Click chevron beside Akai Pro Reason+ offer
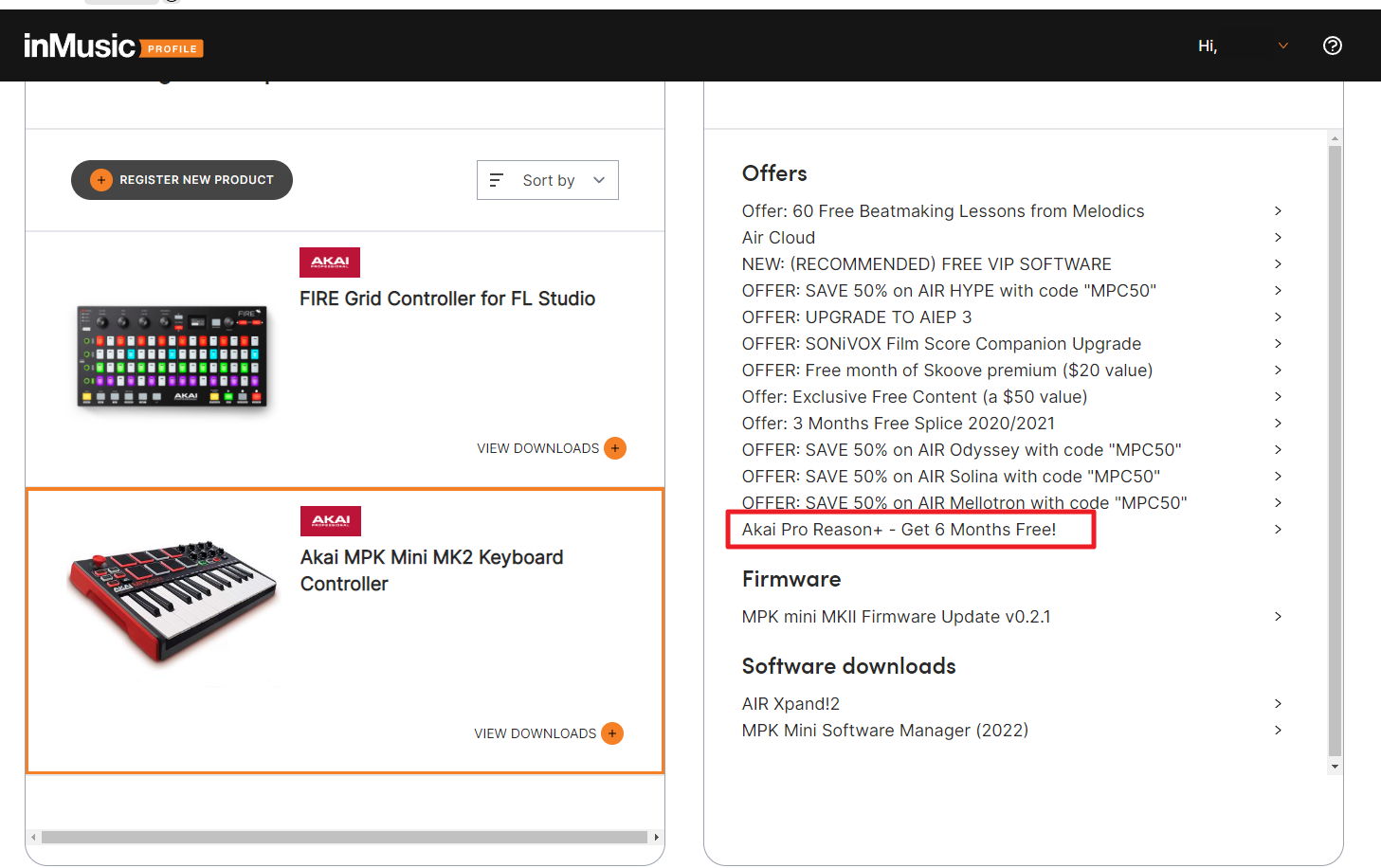 1278,530
